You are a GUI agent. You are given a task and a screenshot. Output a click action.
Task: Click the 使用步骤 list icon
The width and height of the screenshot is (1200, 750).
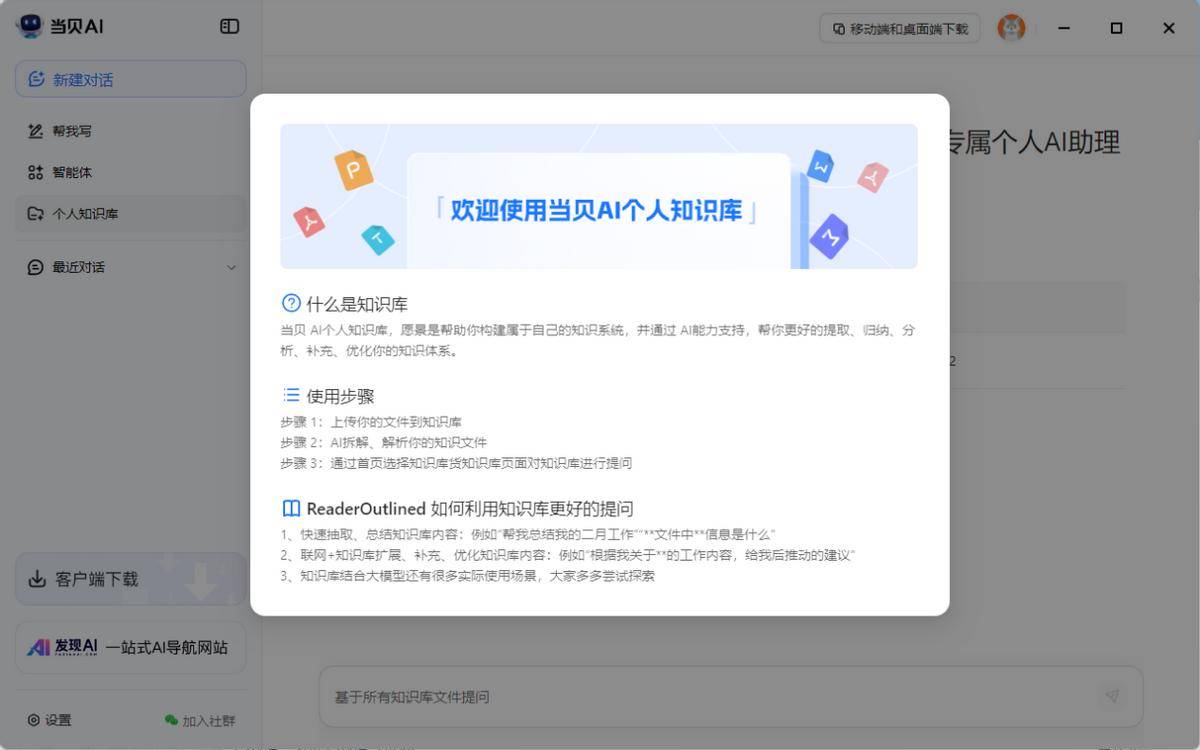click(x=291, y=395)
